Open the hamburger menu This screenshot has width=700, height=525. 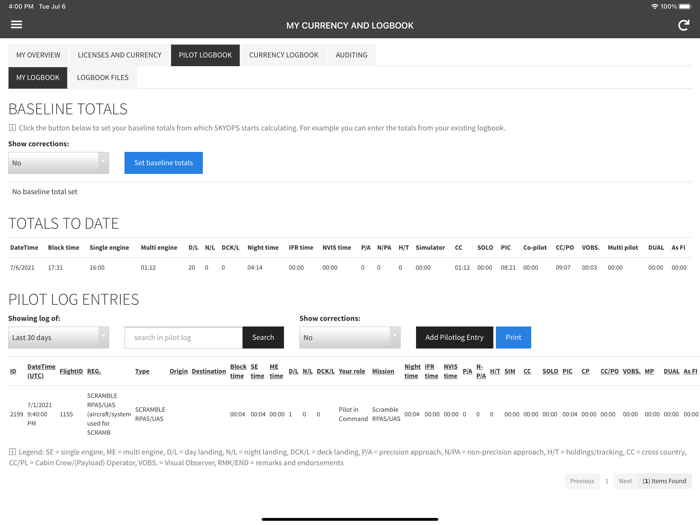click(x=17, y=25)
